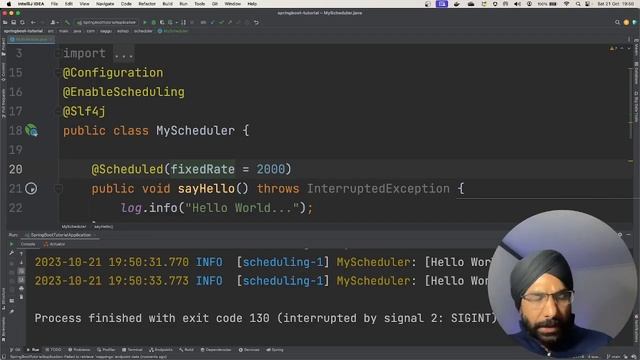640x360 pixels.
Task: Open the Problems tool window
Action: pyautogui.click(x=79, y=350)
